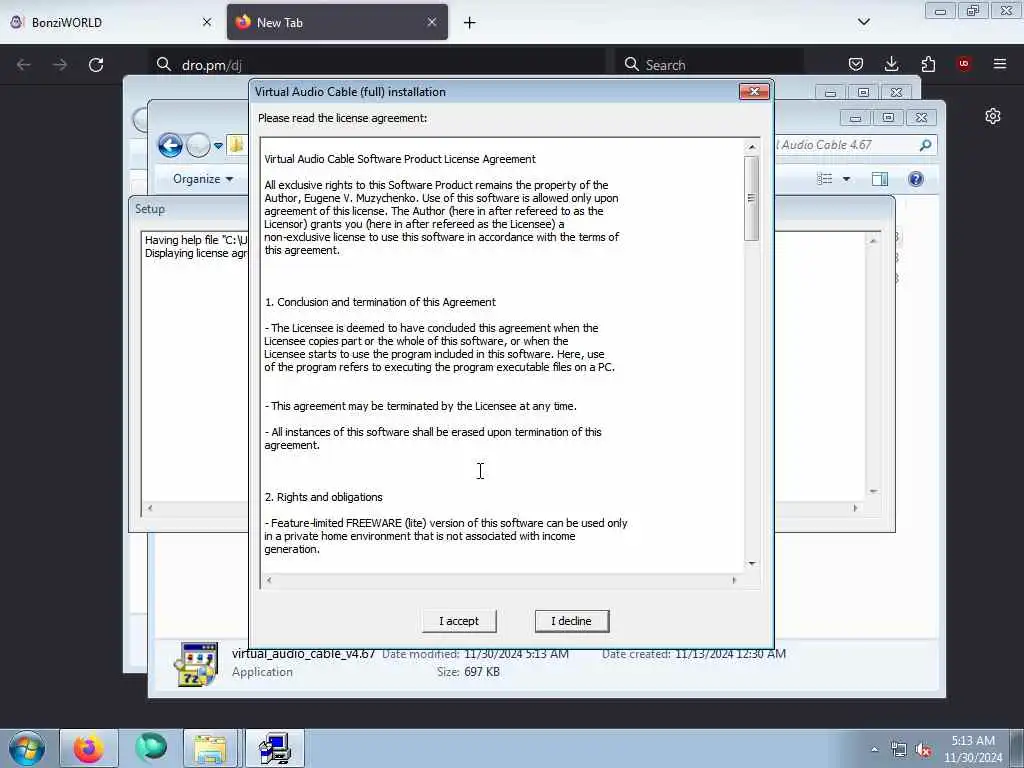
Task: Show hidden system tray icons
Action: click(x=874, y=750)
